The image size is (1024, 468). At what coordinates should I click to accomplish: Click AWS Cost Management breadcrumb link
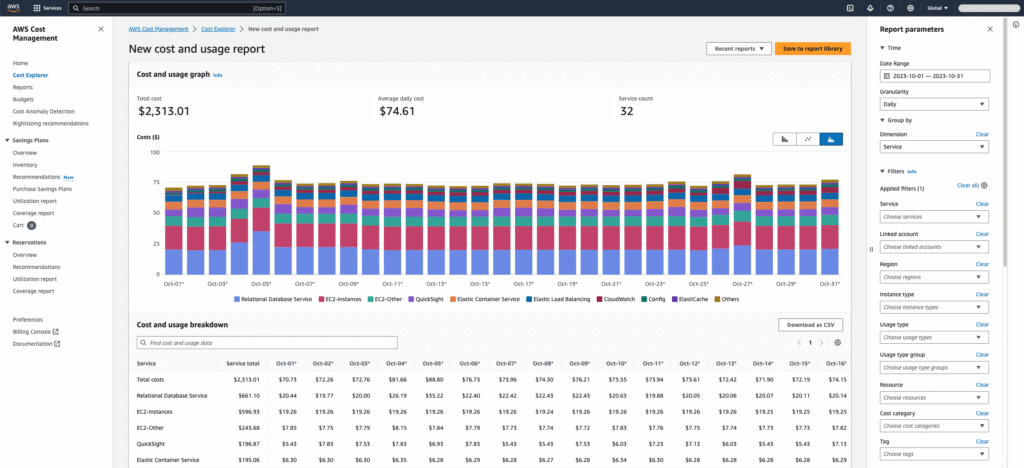coord(158,29)
